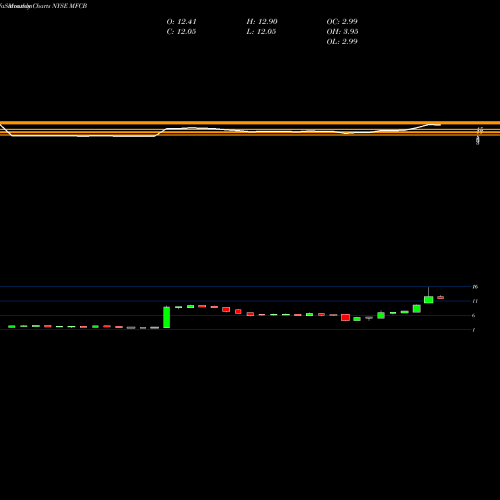
Task: Select the large red candlestick mid-right
Action: coord(345,317)
